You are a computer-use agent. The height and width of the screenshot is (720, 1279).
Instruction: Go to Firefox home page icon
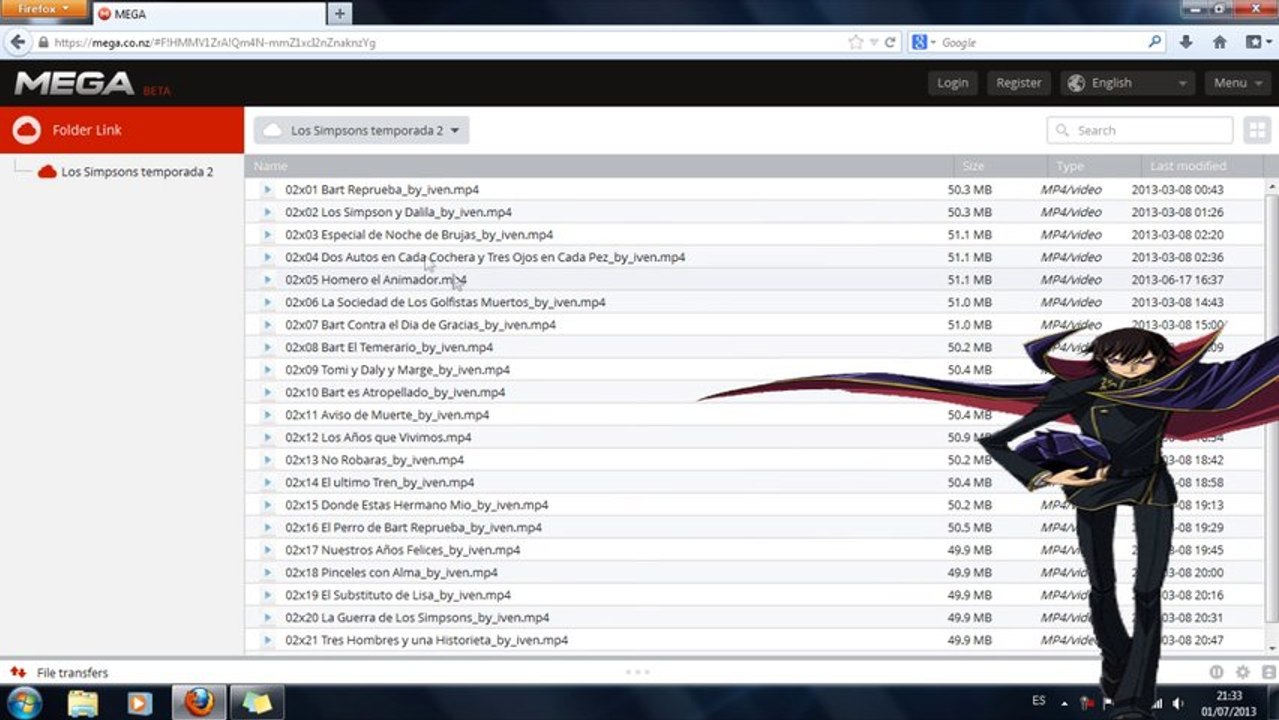pos(1219,42)
